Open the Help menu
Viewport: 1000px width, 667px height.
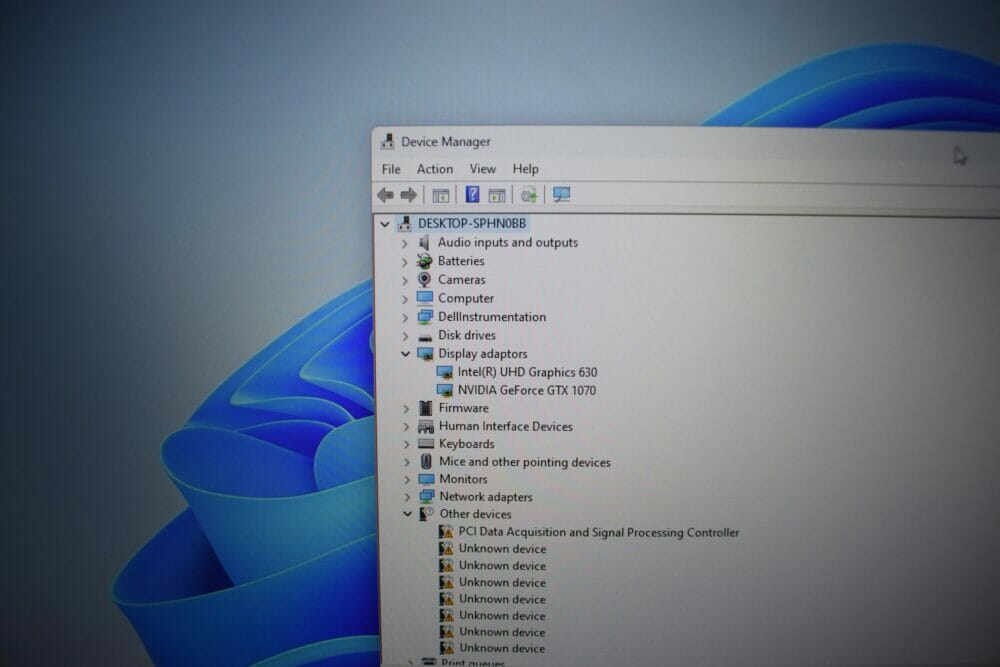point(526,169)
